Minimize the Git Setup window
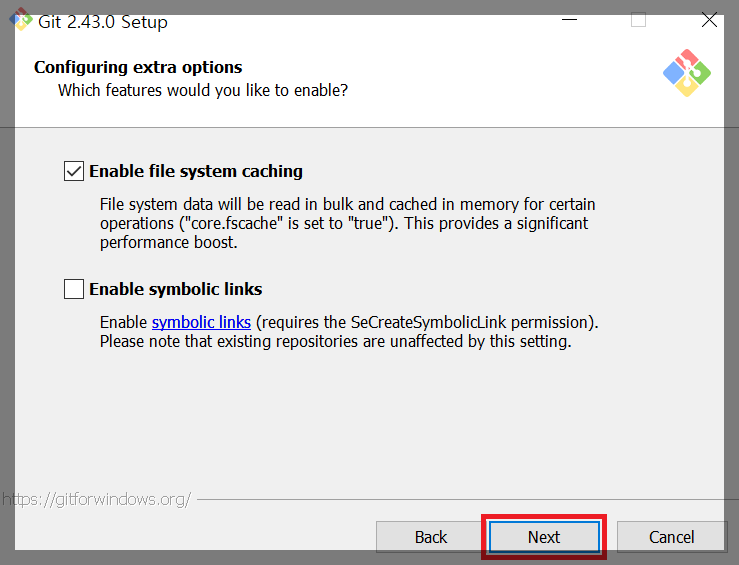Screen dimensions: 739x565 coord(569,20)
